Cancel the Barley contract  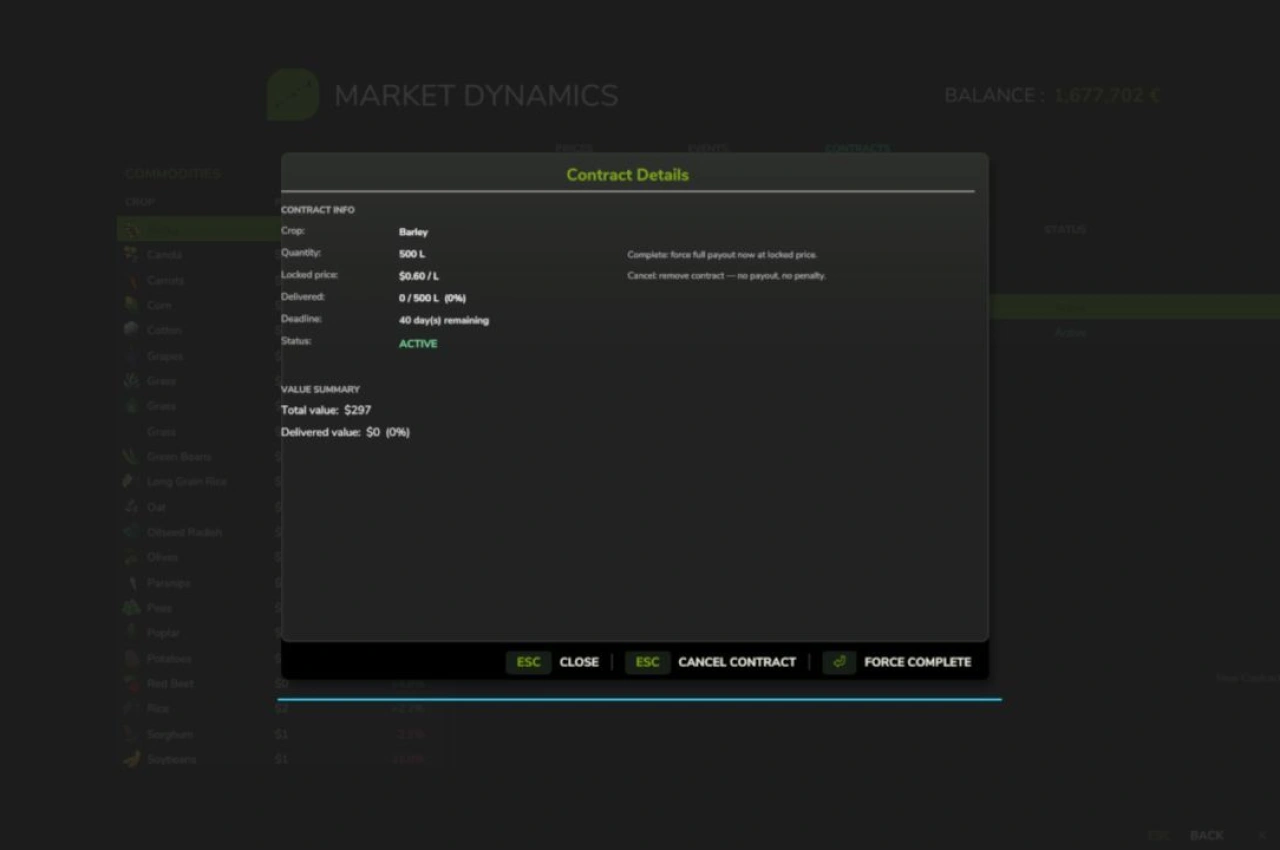(736, 662)
